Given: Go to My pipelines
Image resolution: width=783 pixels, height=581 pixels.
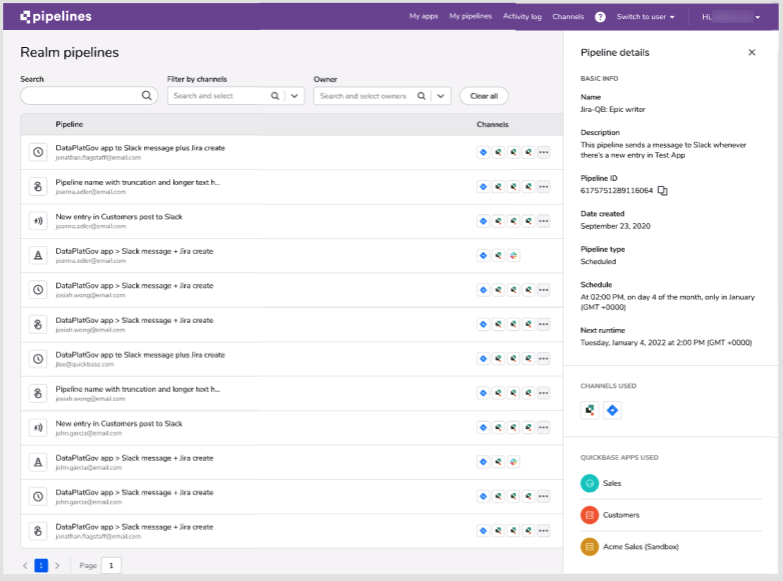Looking at the screenshot, I should [470, 16].
